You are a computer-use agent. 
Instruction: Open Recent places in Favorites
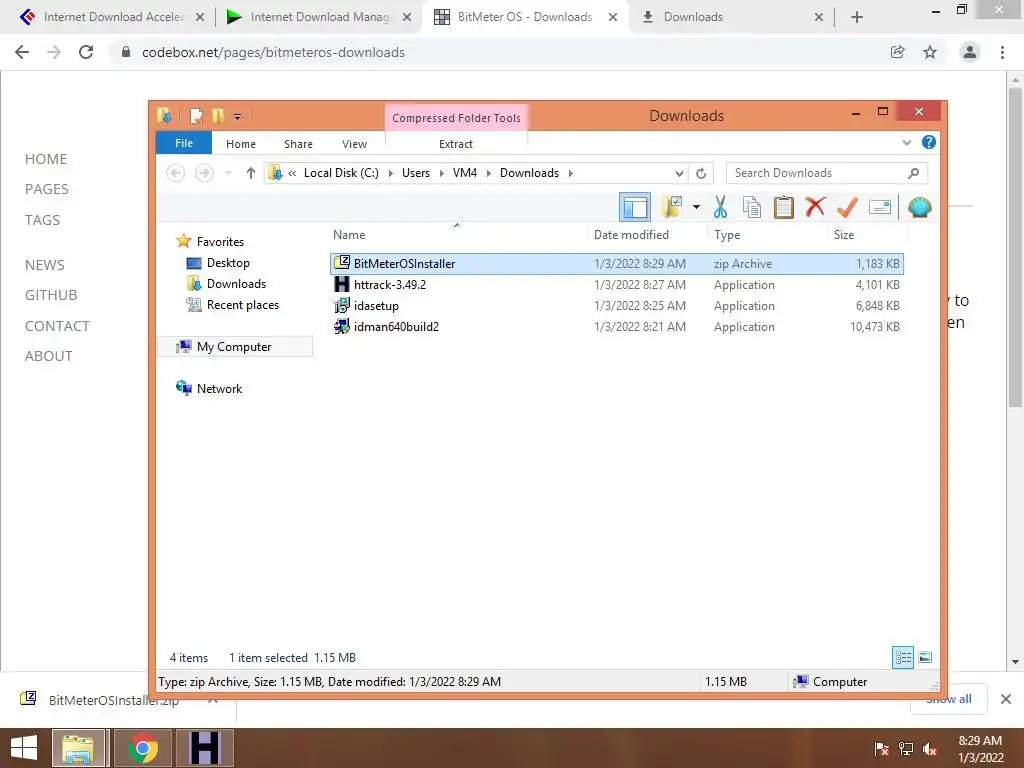pos(242,304)
